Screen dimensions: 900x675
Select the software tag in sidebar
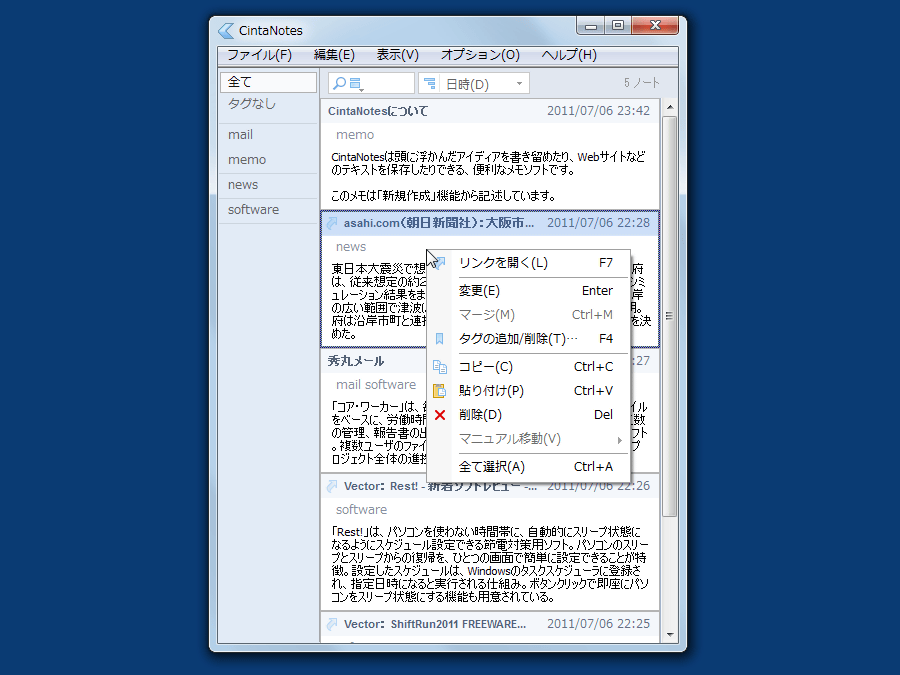[x=253, y=210]
